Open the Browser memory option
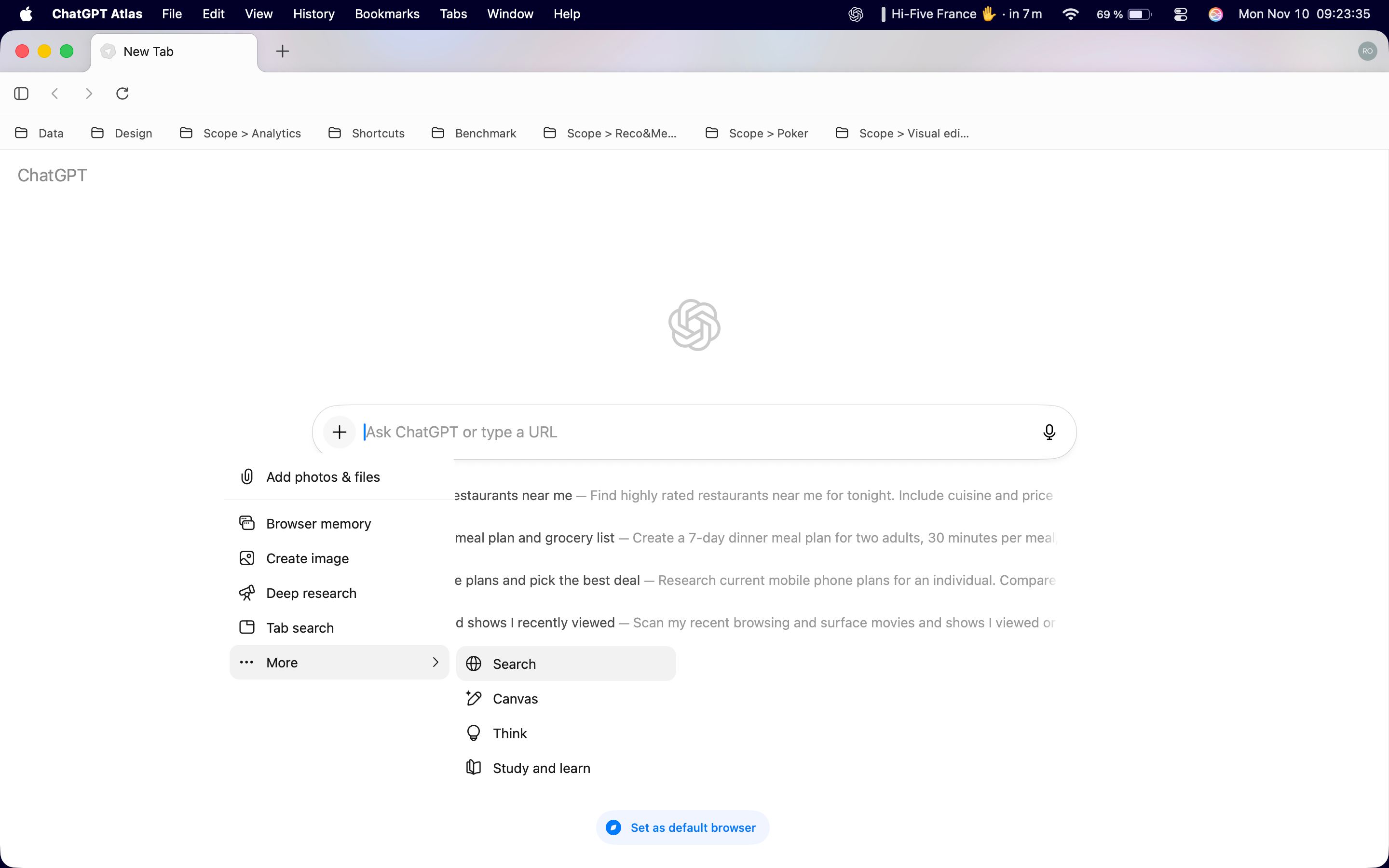This screenshot has width=1389, height=868. pos(318,523)
